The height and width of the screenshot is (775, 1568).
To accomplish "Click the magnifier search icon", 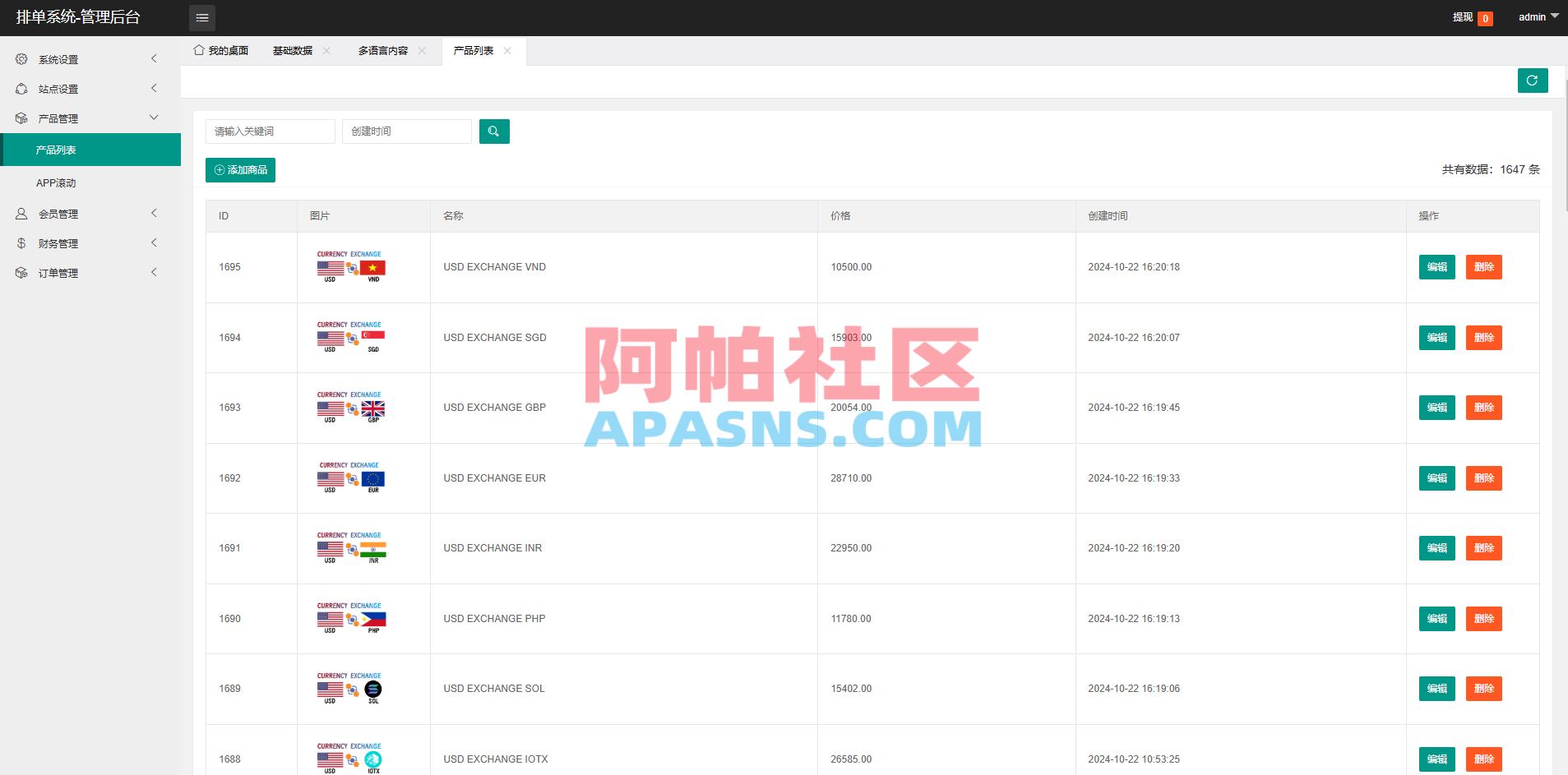I will 494,131.
